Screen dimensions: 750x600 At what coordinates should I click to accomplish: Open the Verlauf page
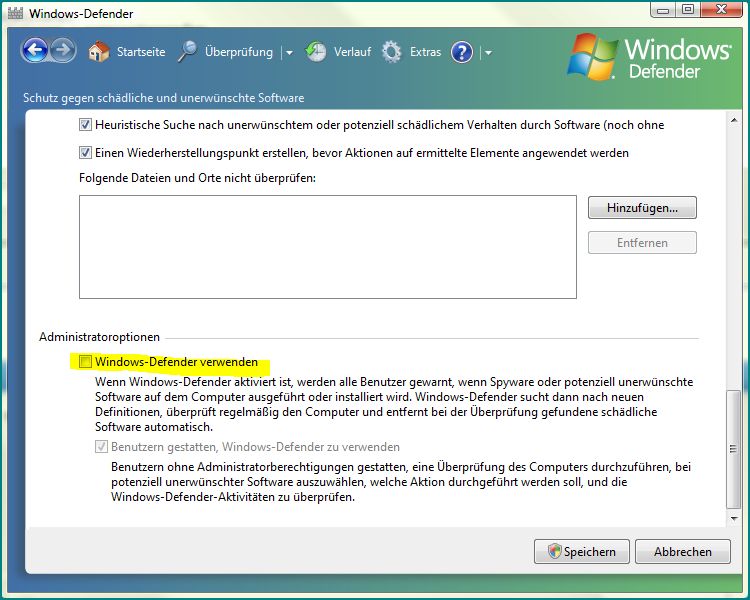352,52
